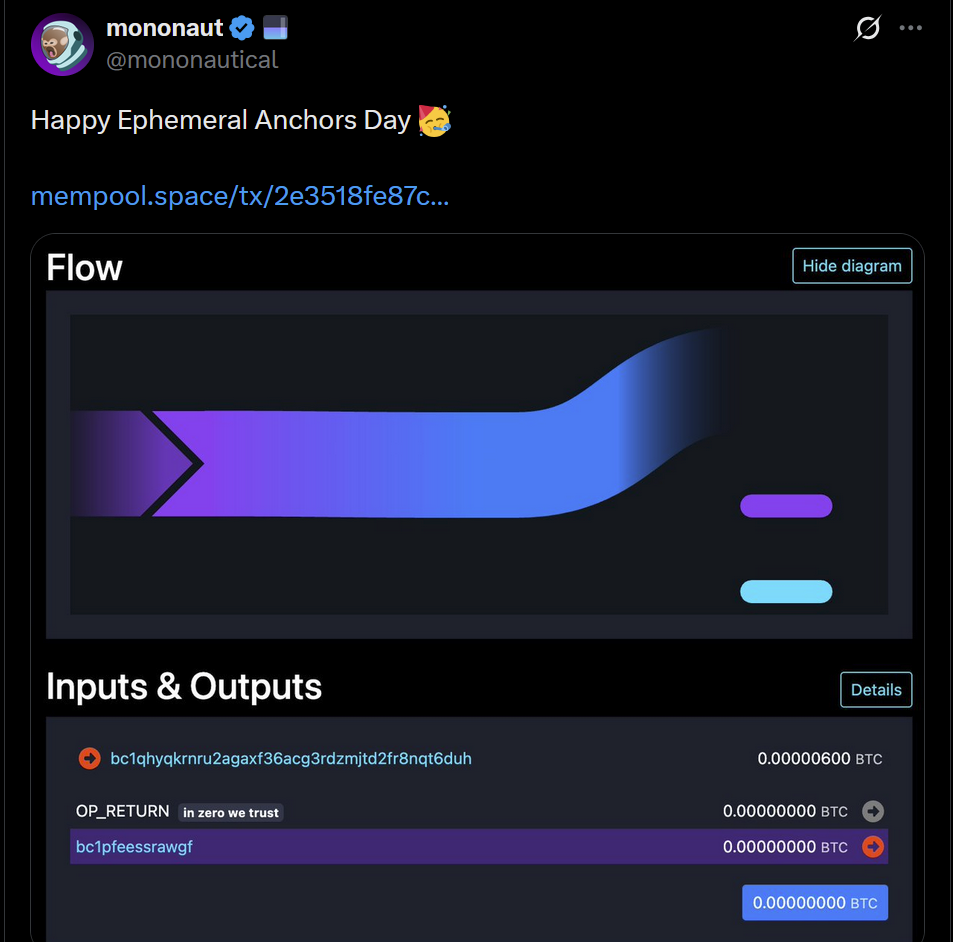Expand transaction Details
The width and height of the screenshot is (953, 942).
[876, 689]
